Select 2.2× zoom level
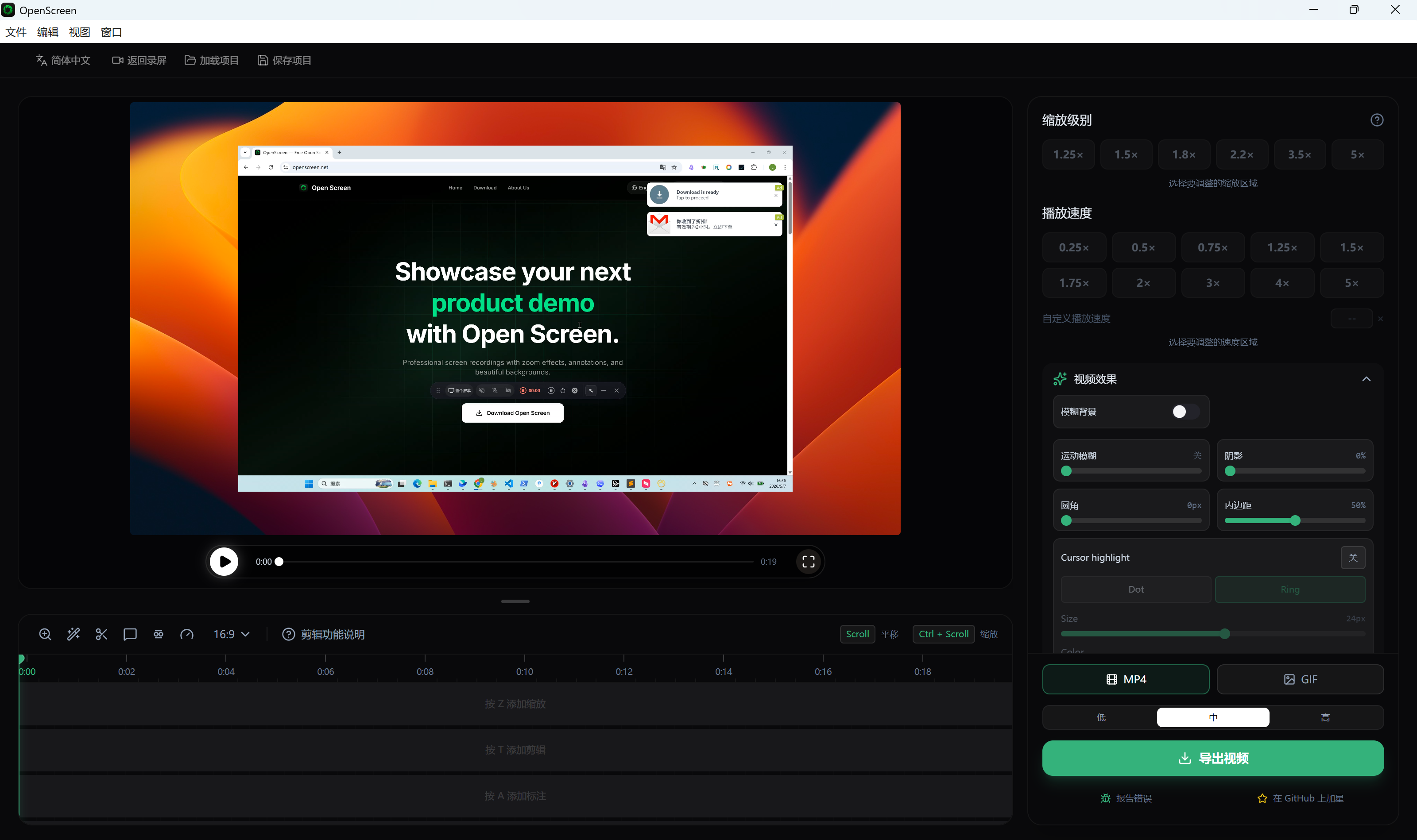 coord(1242,154)
